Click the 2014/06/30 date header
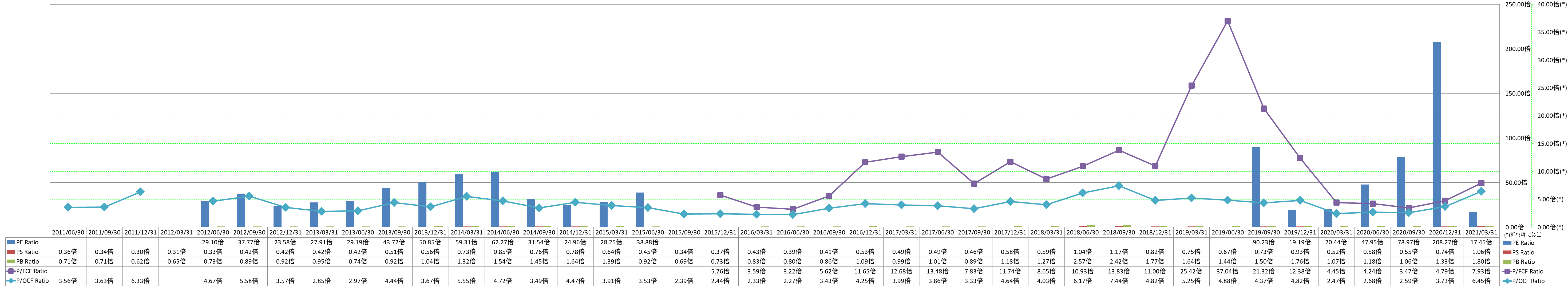The image size is (1568, 286). pos(503,232)
